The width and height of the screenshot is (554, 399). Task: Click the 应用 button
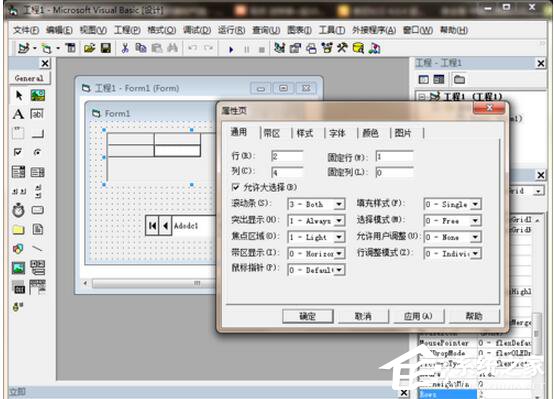pyautogui.click(x=418, y=316)
